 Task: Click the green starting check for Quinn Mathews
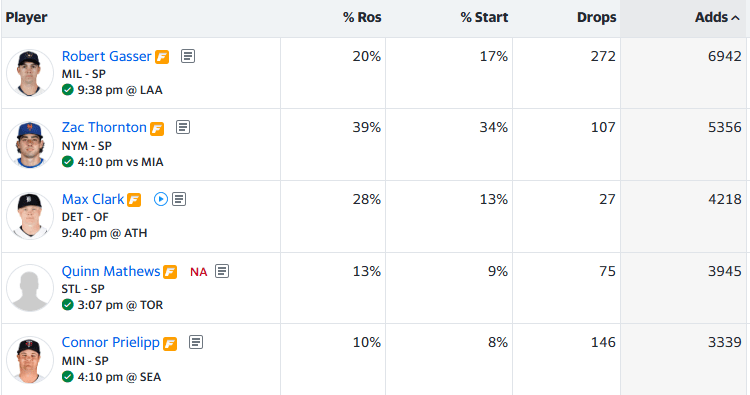point(67,305)
